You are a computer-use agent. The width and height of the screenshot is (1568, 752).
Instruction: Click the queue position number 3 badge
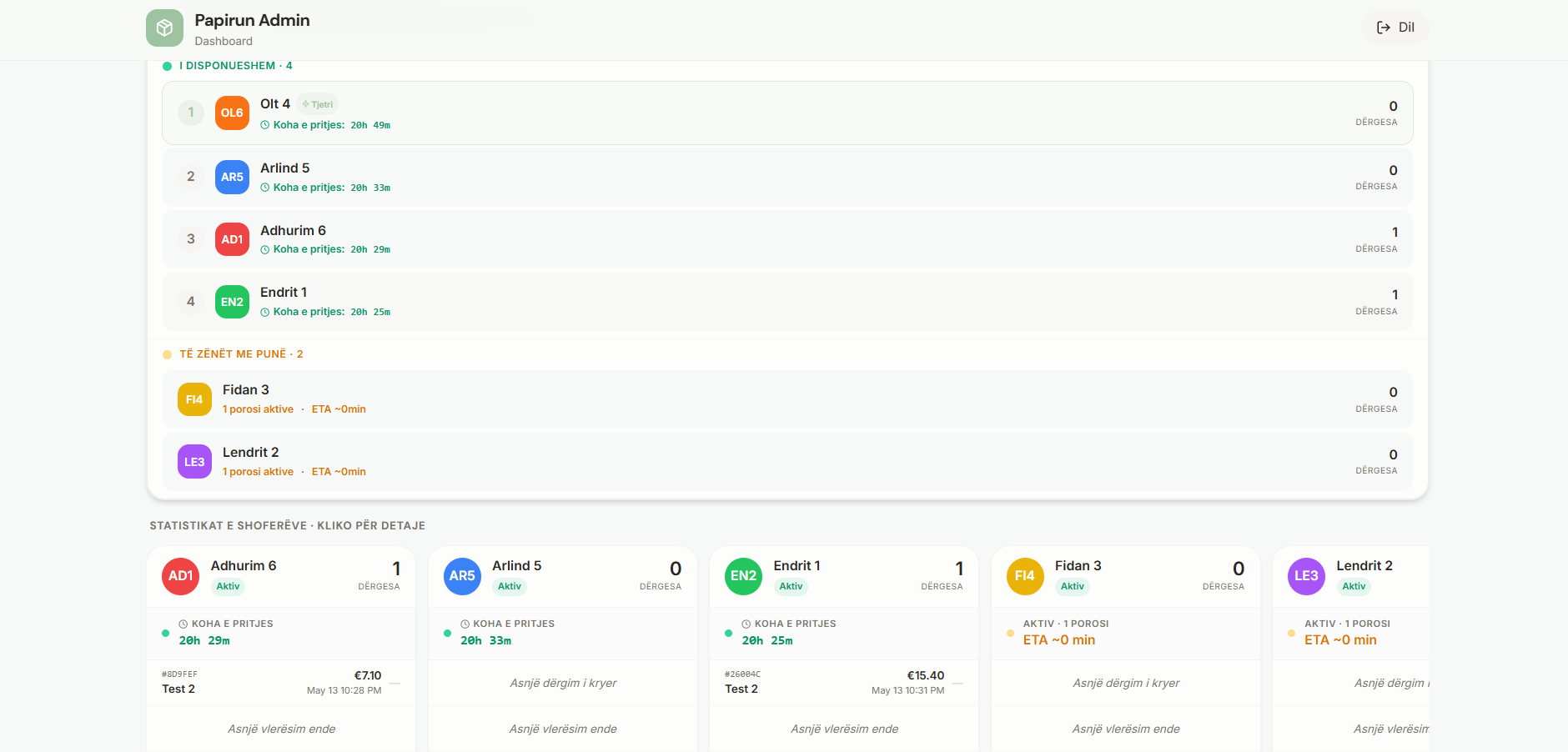click(191, 239)
